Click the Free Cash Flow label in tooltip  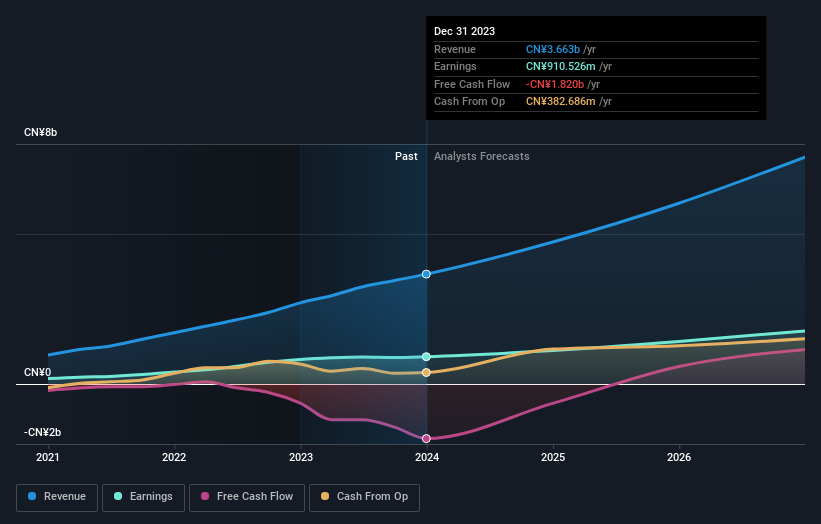click(x=472, y=84)
